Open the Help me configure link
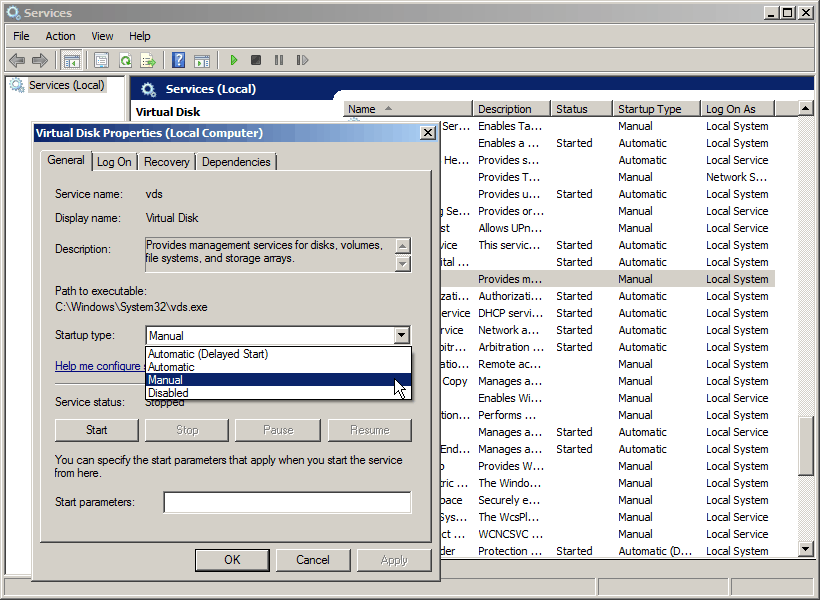The width and height of the screenshot is (820, 600). (x=99, y=366)
